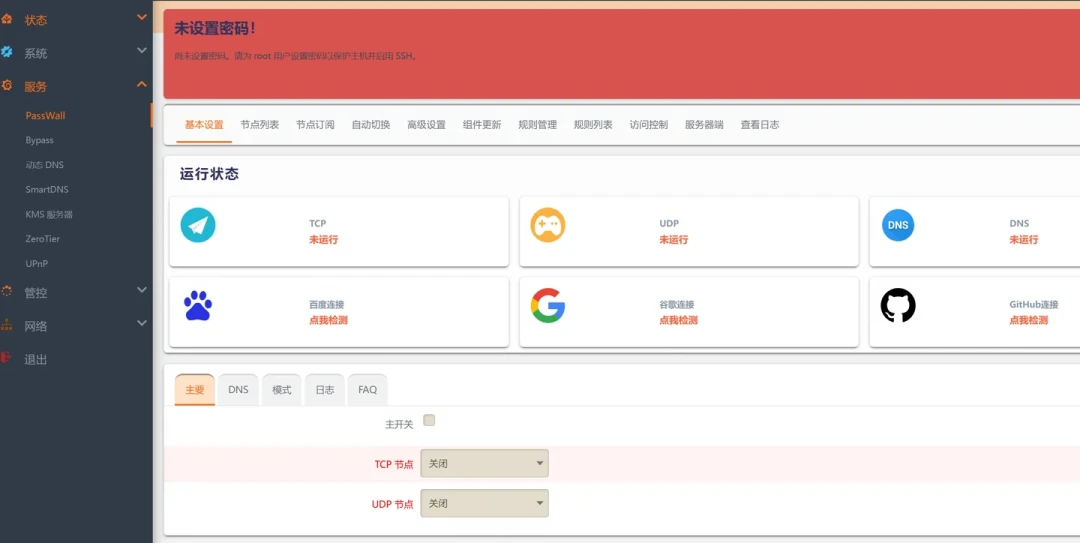Click the TCP 未运行 status text

coord(324,240)
